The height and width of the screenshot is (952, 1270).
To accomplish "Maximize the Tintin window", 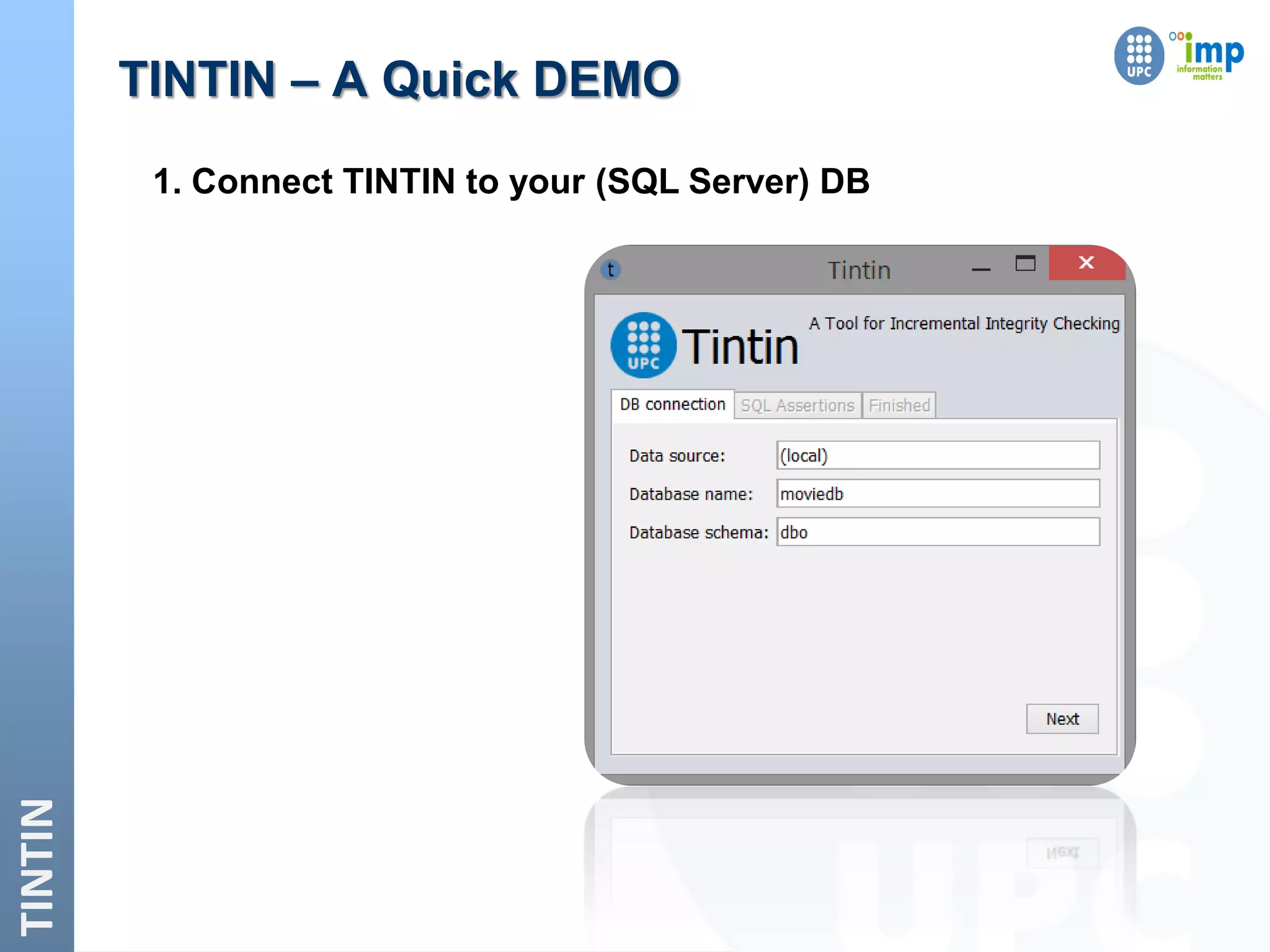I will (1025, 263).
